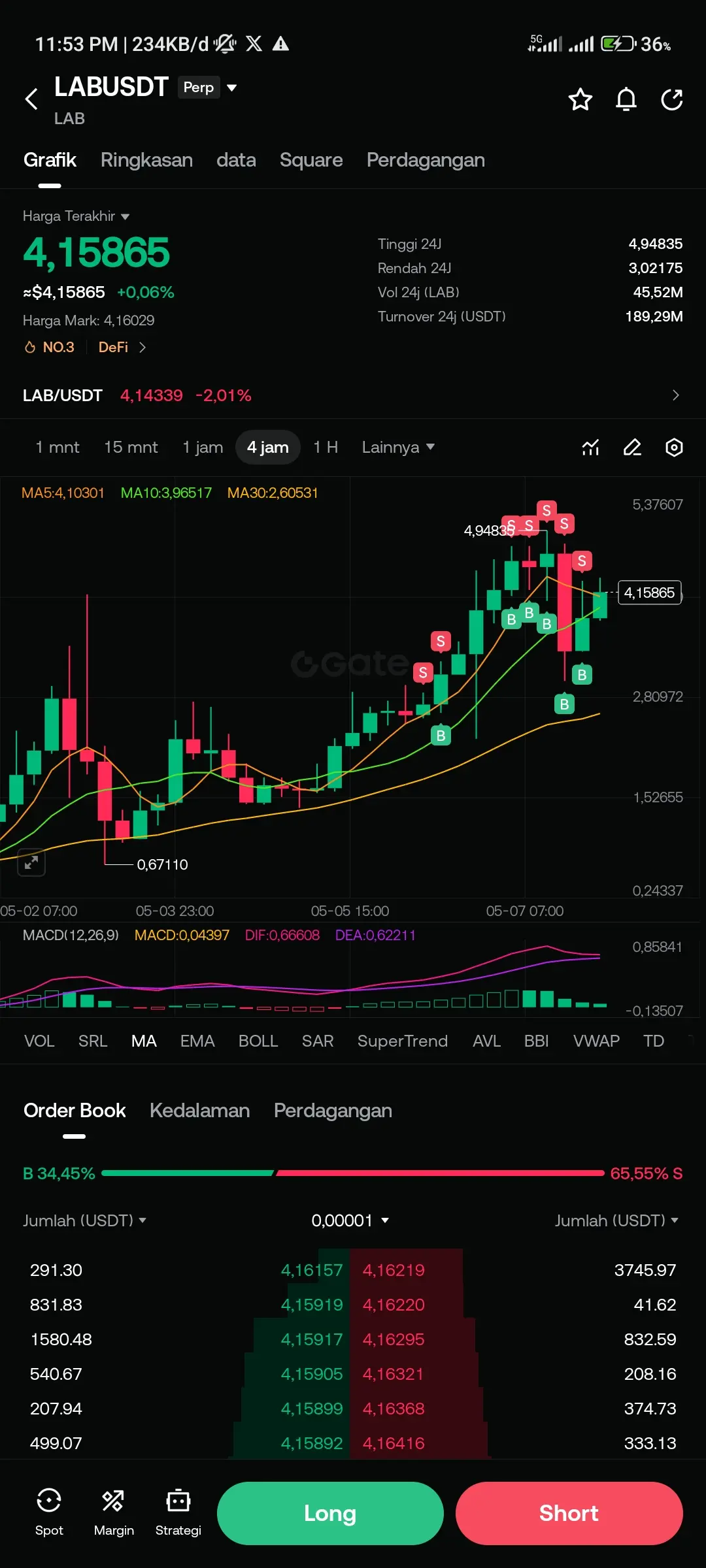
Task: Open the Harga Terakhir price type dropdown
Action: 76,216
